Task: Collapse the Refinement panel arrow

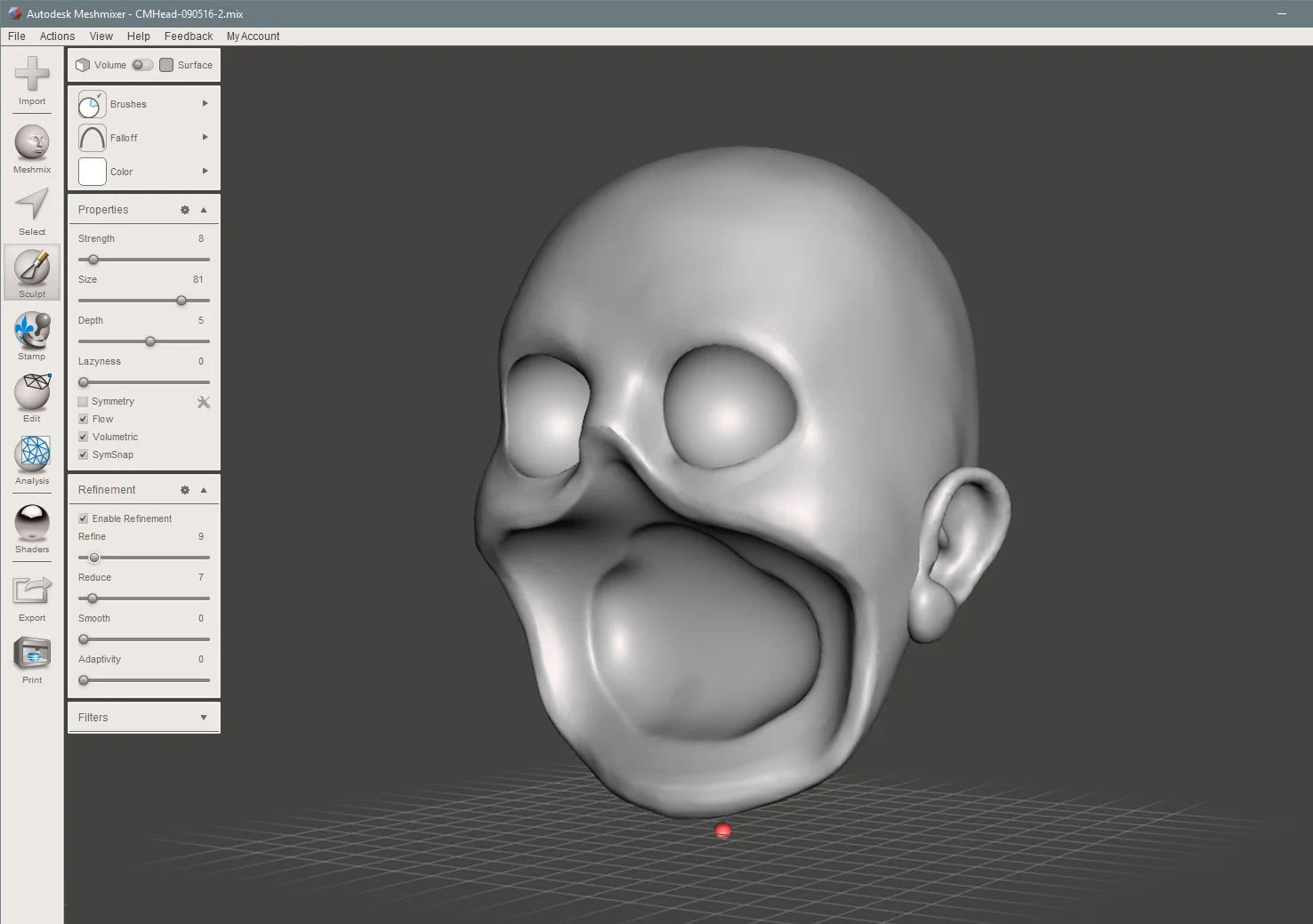Action: (204, 490)
